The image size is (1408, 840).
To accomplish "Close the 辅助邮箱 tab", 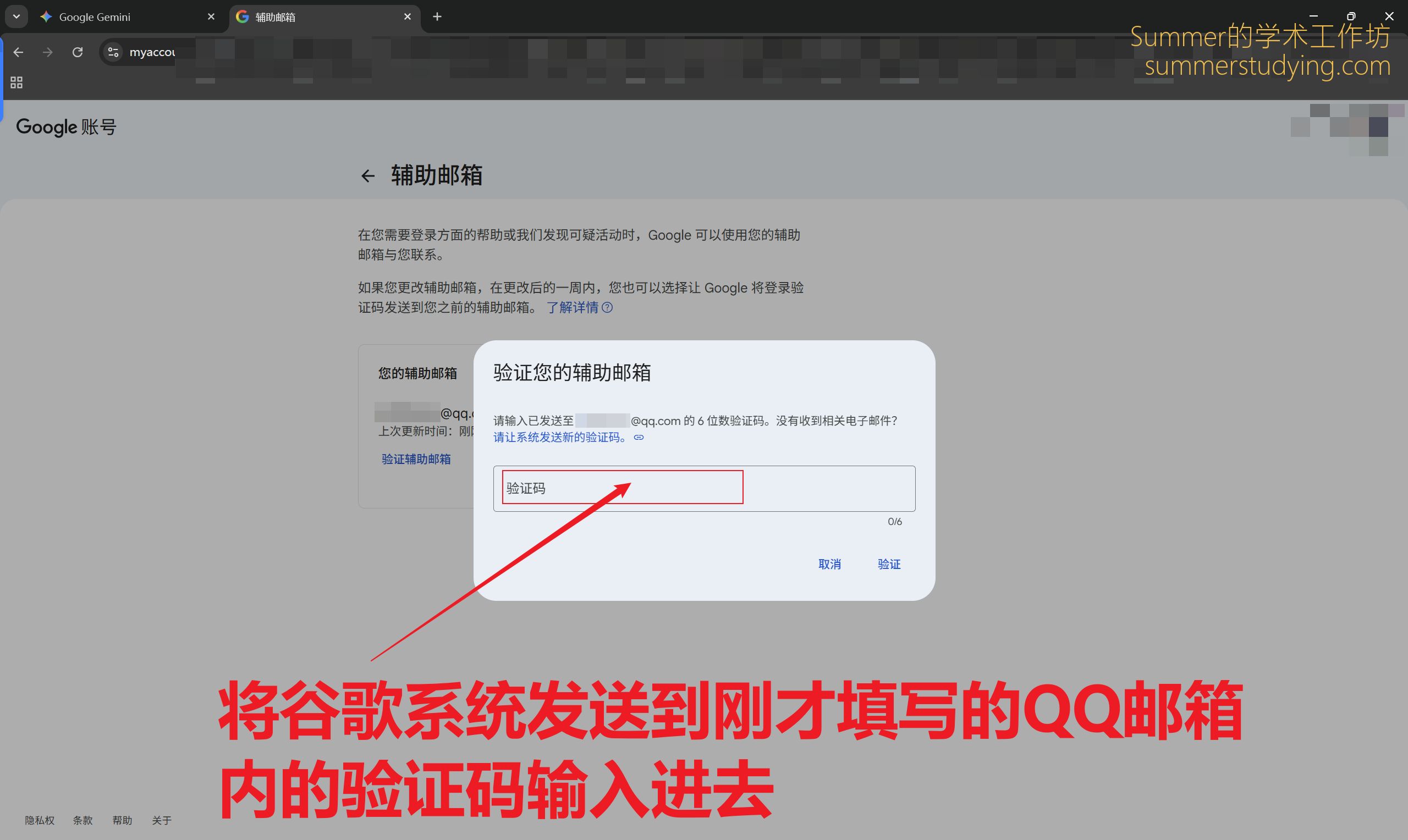I will (407, 16).
